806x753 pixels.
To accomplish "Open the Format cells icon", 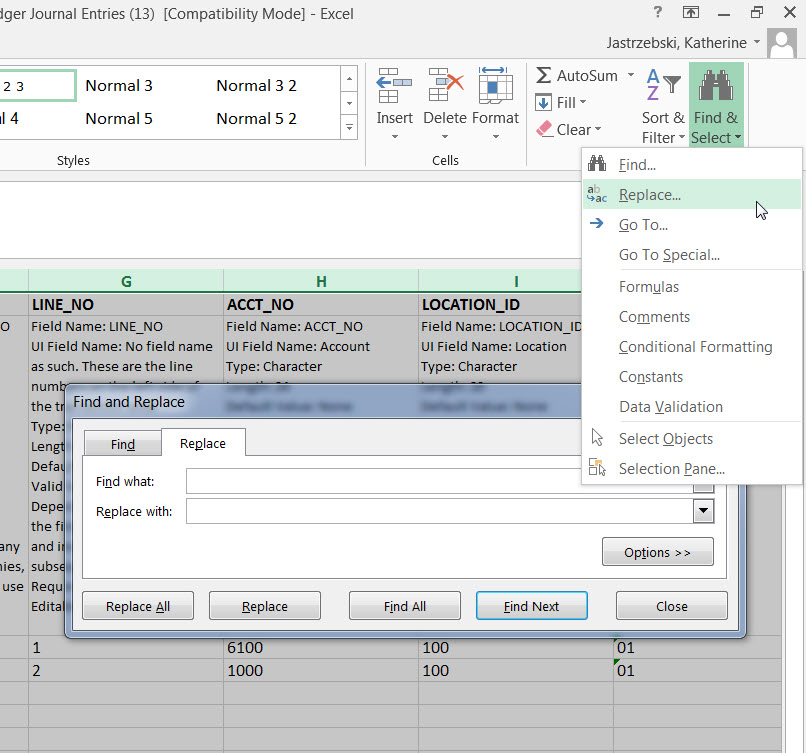I will (x=495, y=87).
